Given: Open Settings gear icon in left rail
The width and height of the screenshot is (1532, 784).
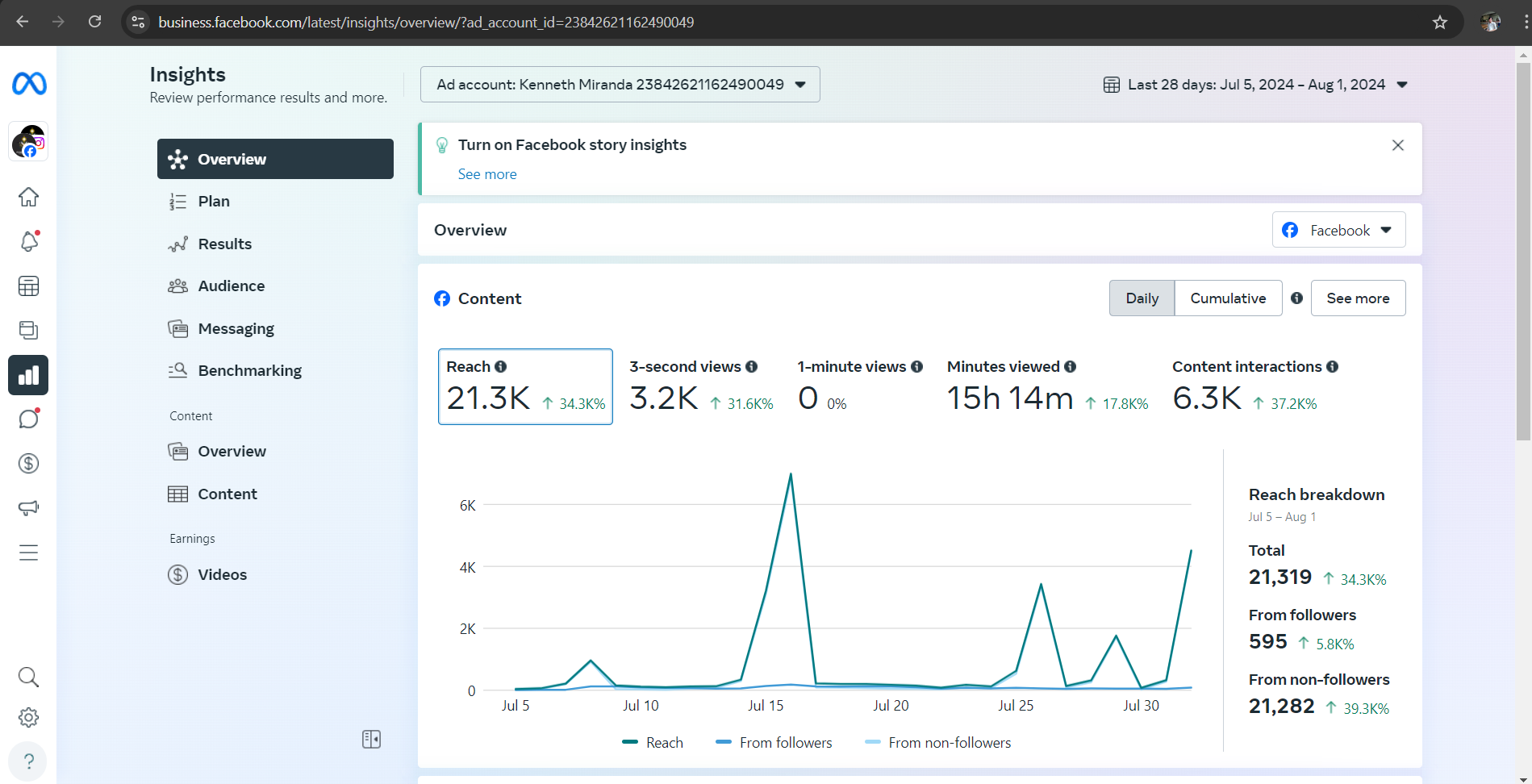Looking at the screenshot, I should pyautogui.click(x=29, y=717).
